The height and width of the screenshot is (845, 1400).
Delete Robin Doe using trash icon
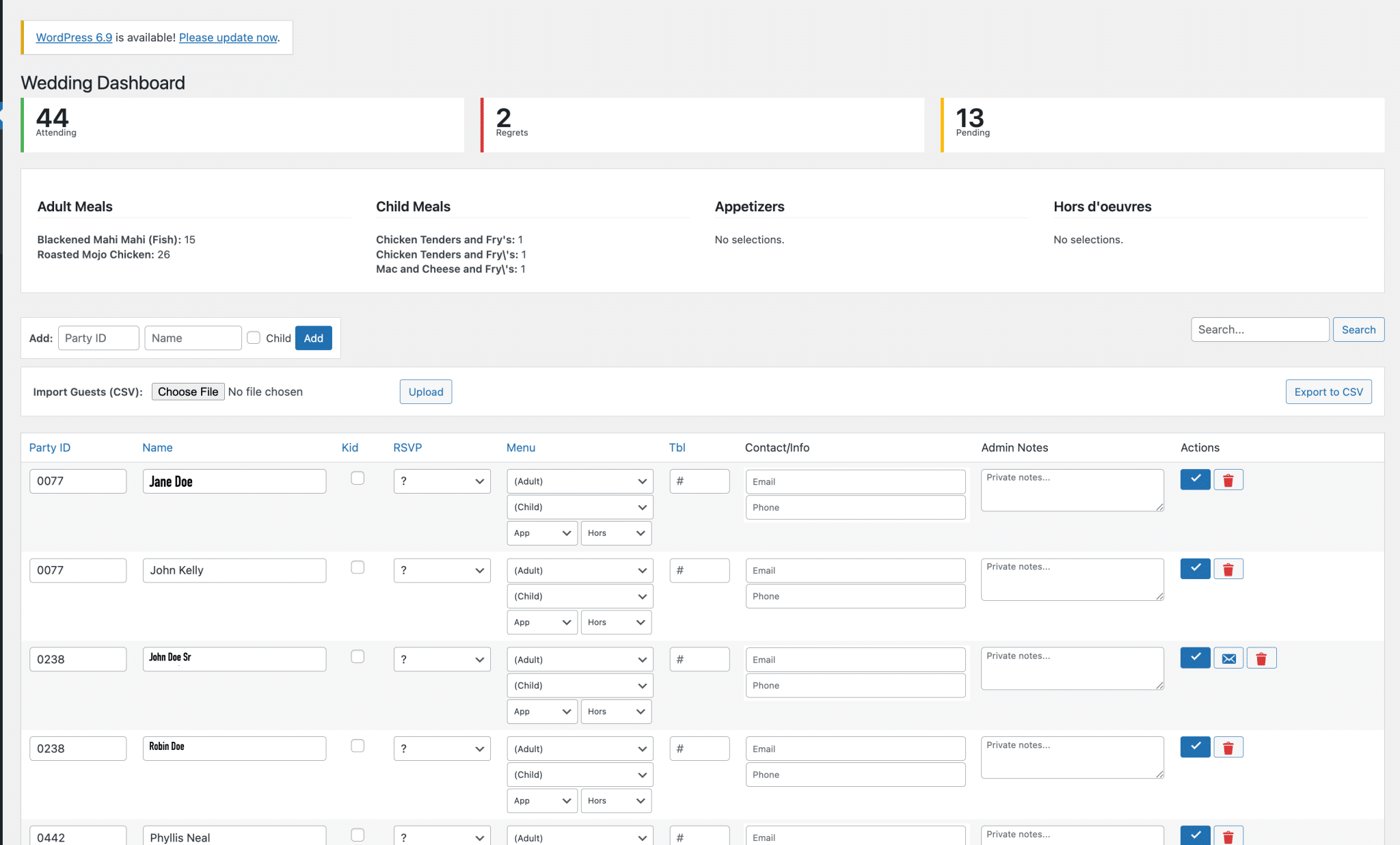click(1228, 747)
